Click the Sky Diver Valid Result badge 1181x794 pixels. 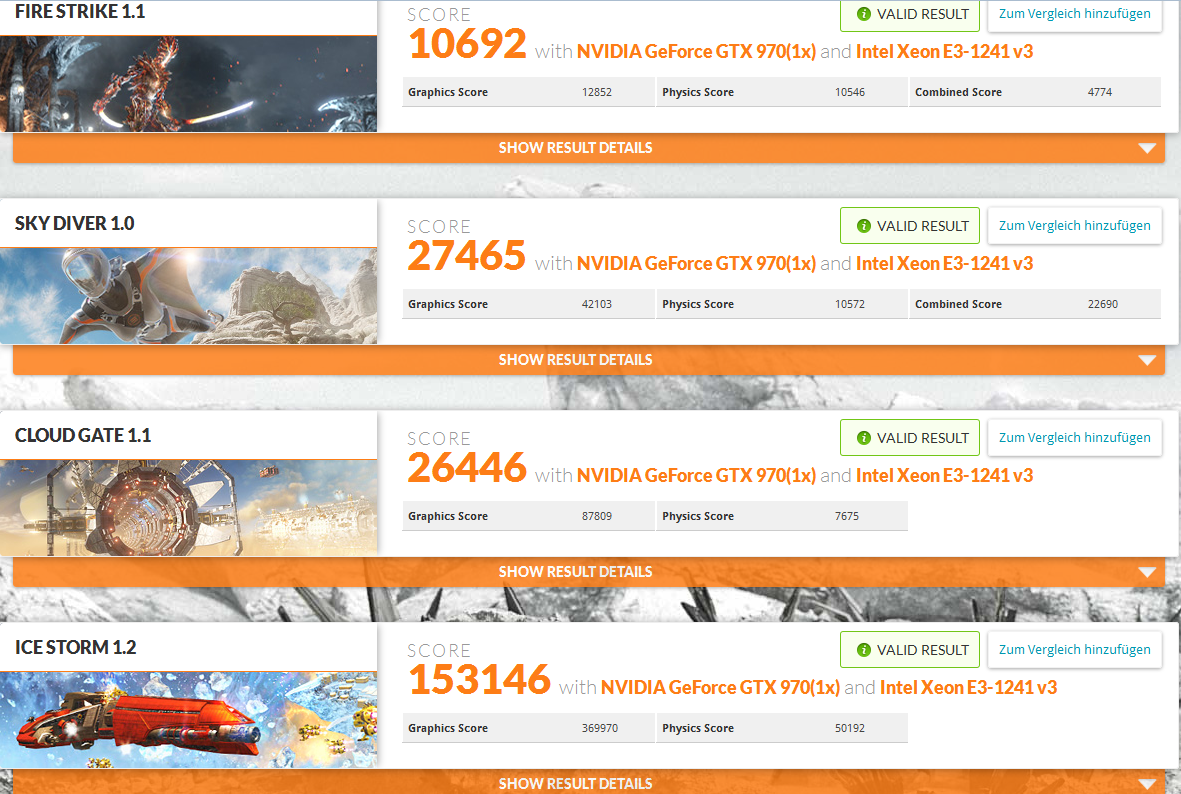point(910,226)
